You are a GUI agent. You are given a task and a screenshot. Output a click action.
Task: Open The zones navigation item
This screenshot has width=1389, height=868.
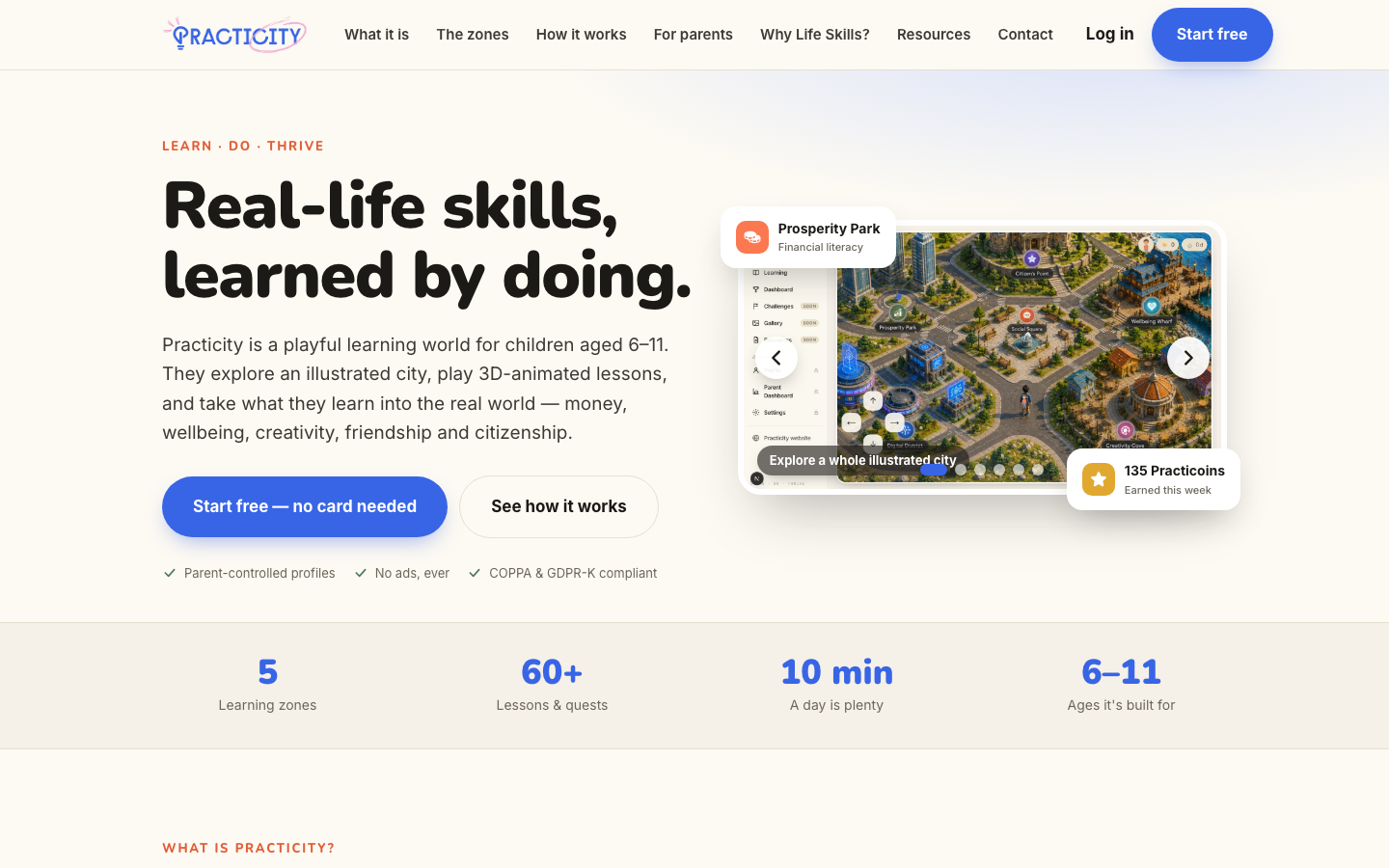pyautogui.click(x=473, y=35)
